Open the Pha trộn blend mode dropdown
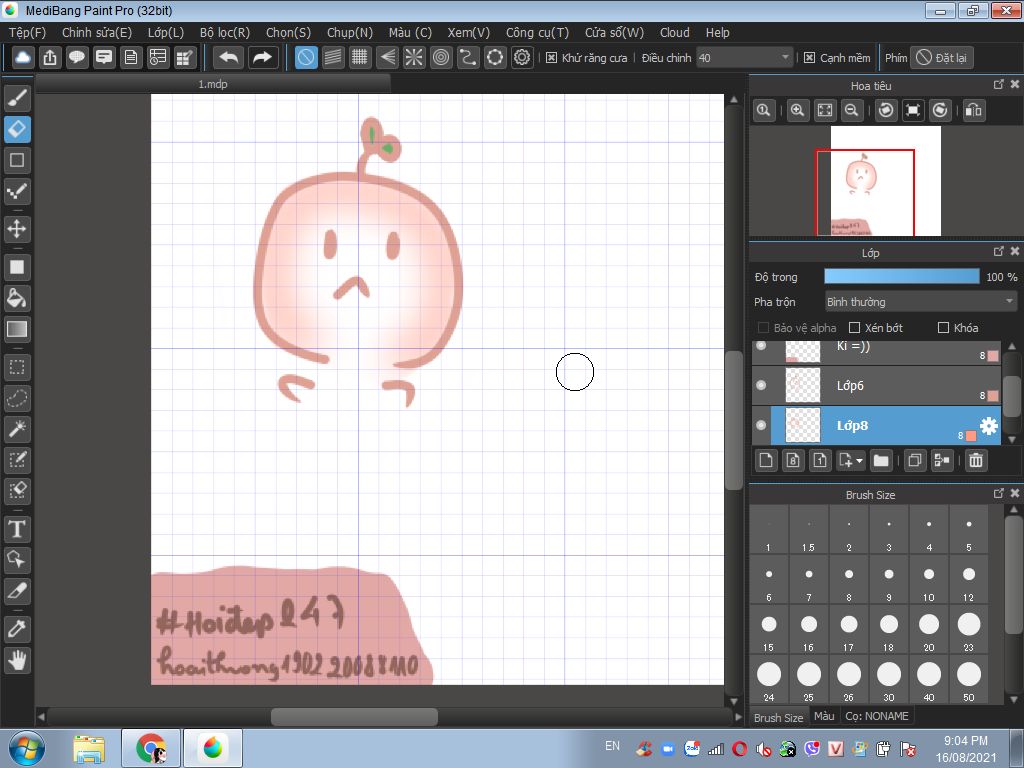Screen dimensions: 1024x768 [920, 302]
